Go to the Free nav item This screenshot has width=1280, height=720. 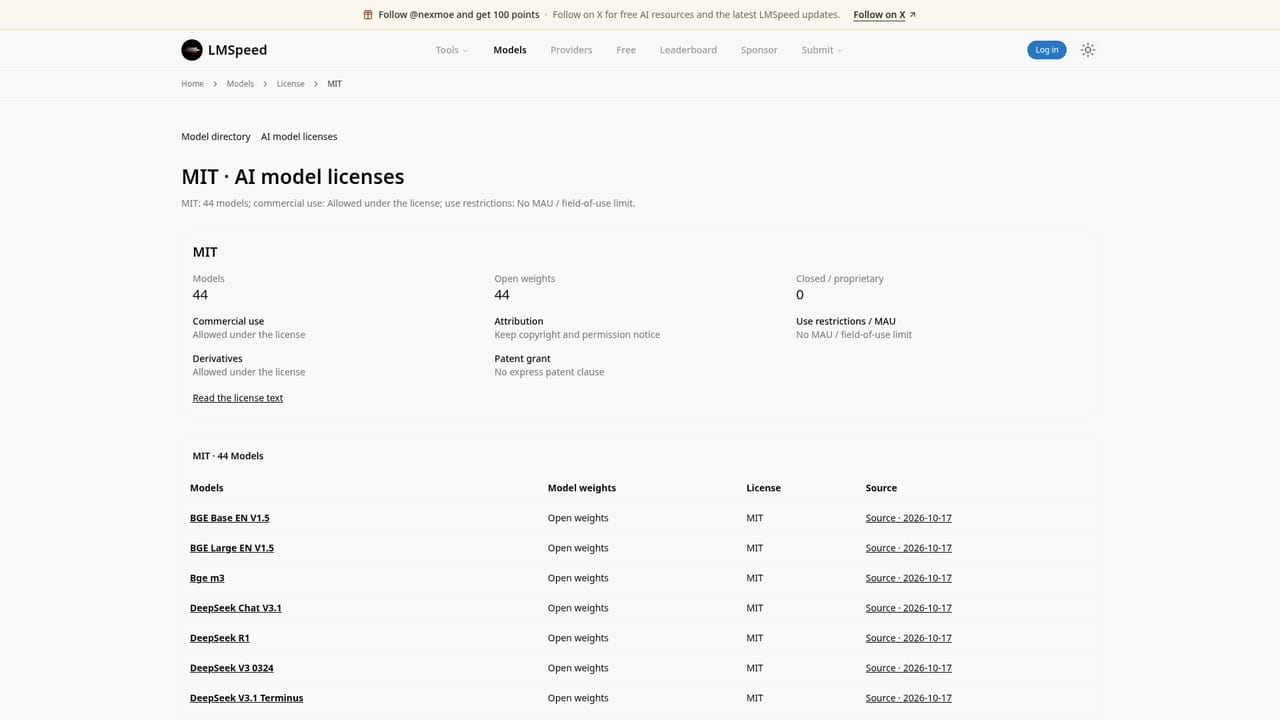coord(626,50)
